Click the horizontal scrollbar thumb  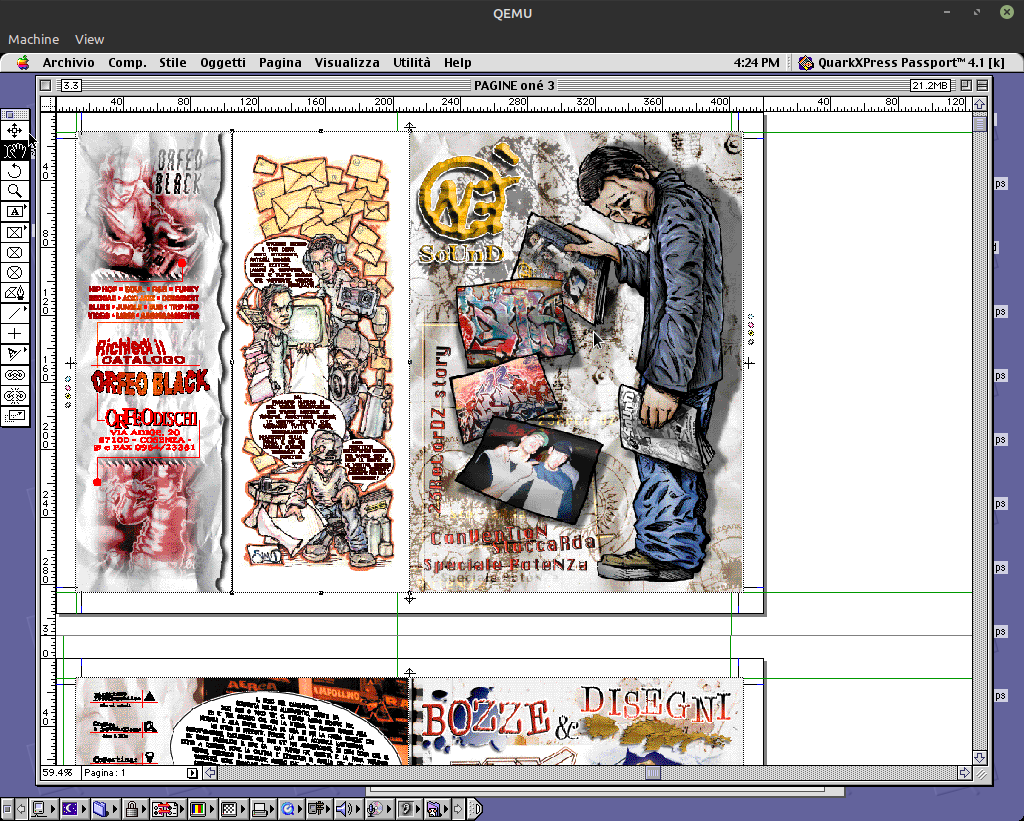click(x=652, y=773)
